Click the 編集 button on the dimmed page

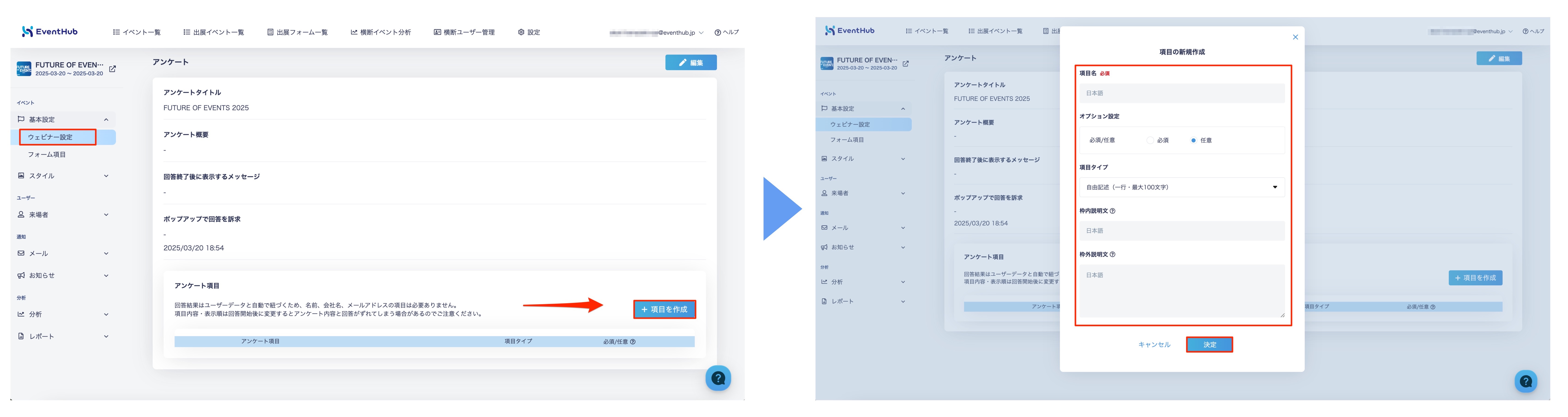coord(1499,58)
